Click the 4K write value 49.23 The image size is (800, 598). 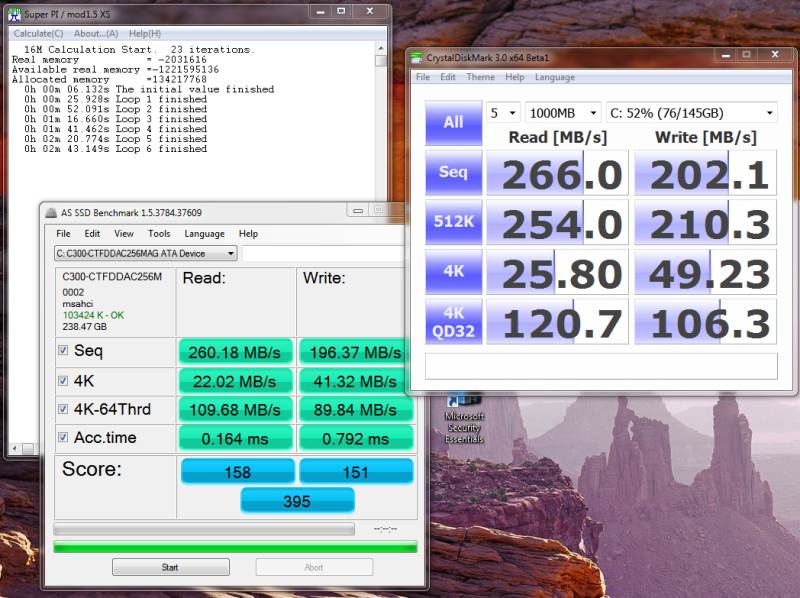[706, 271]
